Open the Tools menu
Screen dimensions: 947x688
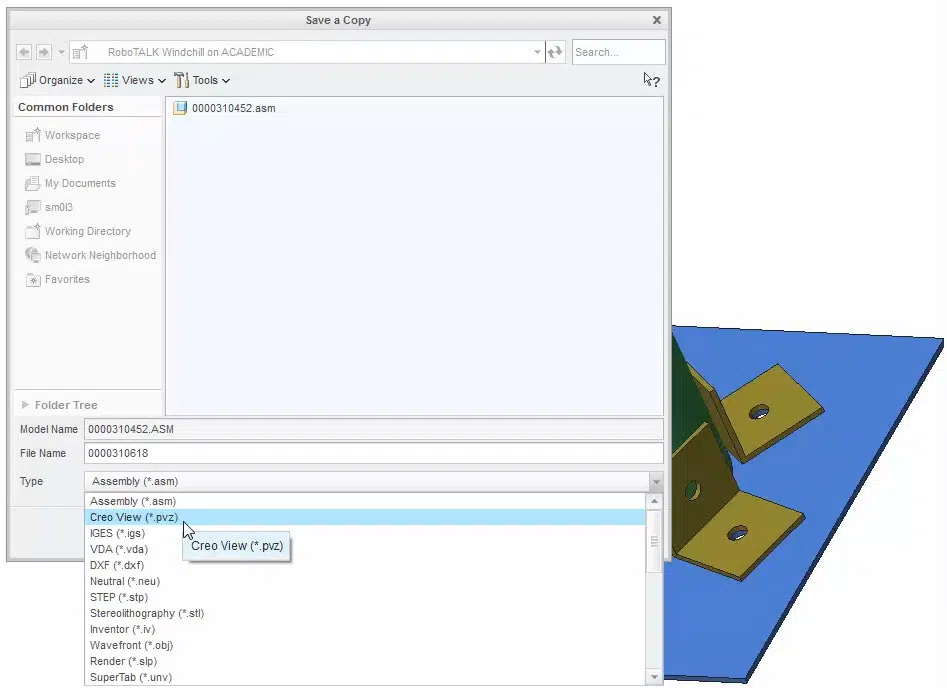click(203, 80)
